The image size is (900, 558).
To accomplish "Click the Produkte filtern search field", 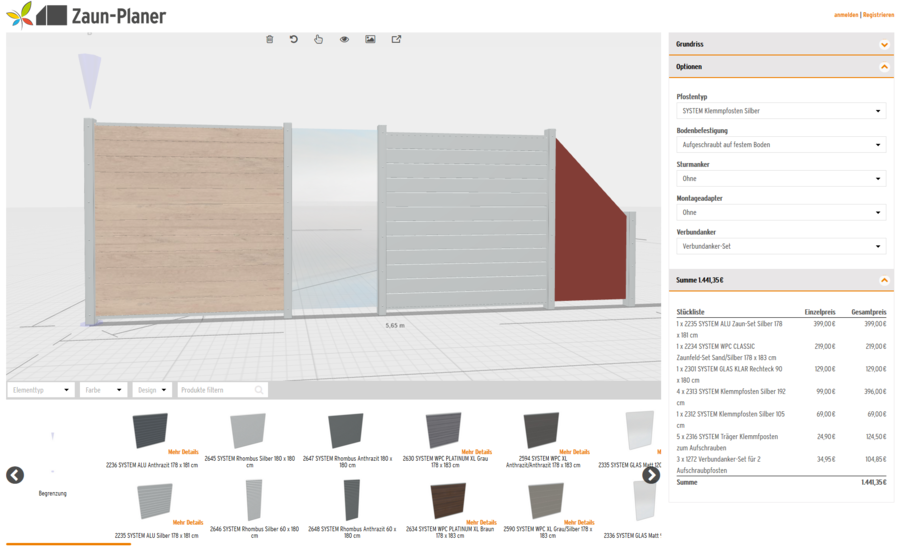I will [x=222, y=390].
